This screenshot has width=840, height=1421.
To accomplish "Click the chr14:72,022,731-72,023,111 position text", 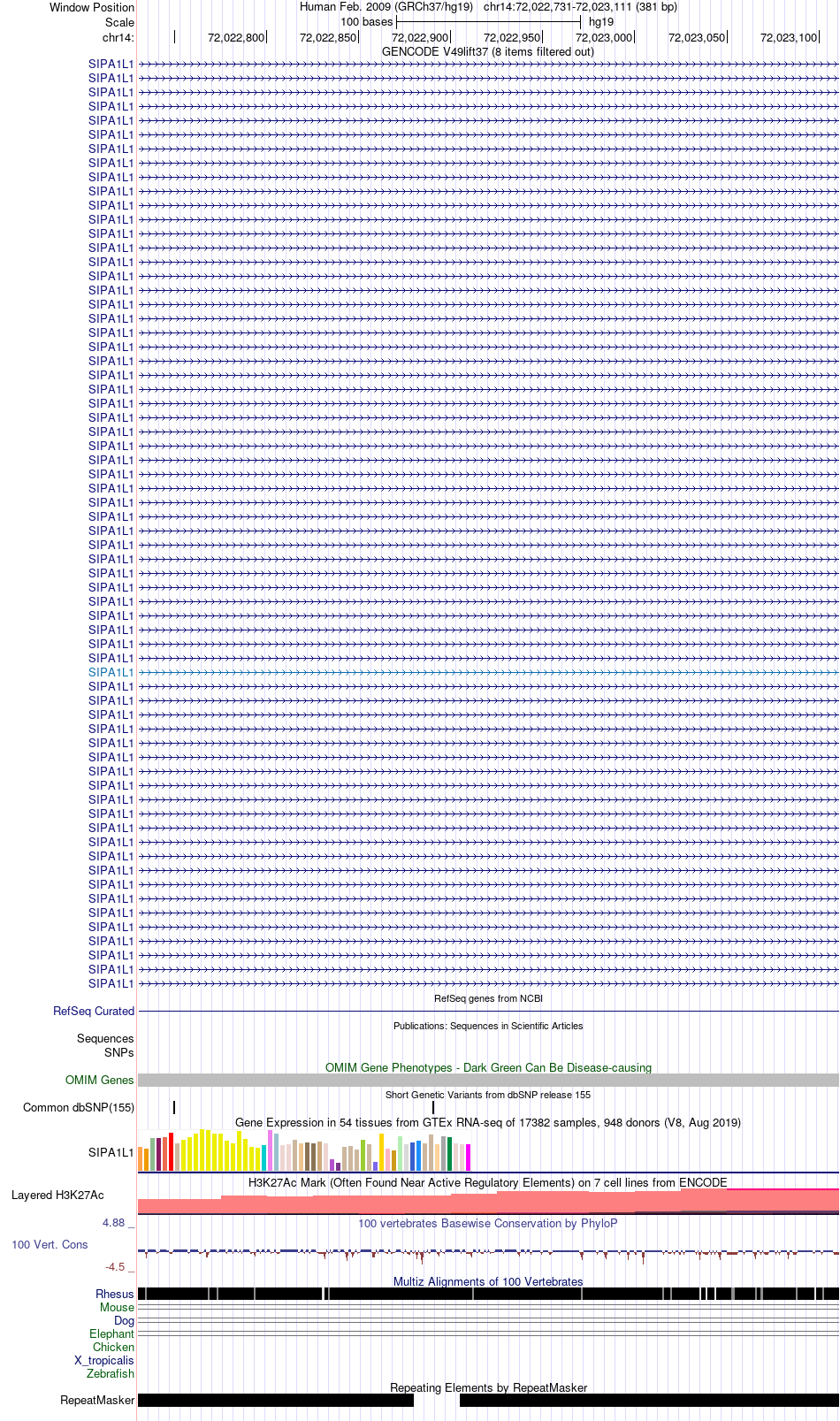I will pyautogui.click(x=580, y=7).
